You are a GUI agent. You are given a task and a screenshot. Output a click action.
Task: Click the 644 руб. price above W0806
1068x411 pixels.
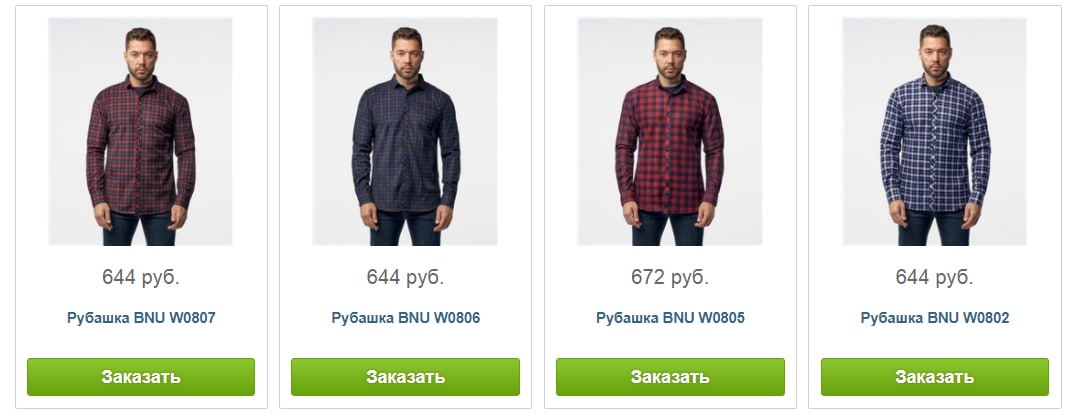click(405, 277)
